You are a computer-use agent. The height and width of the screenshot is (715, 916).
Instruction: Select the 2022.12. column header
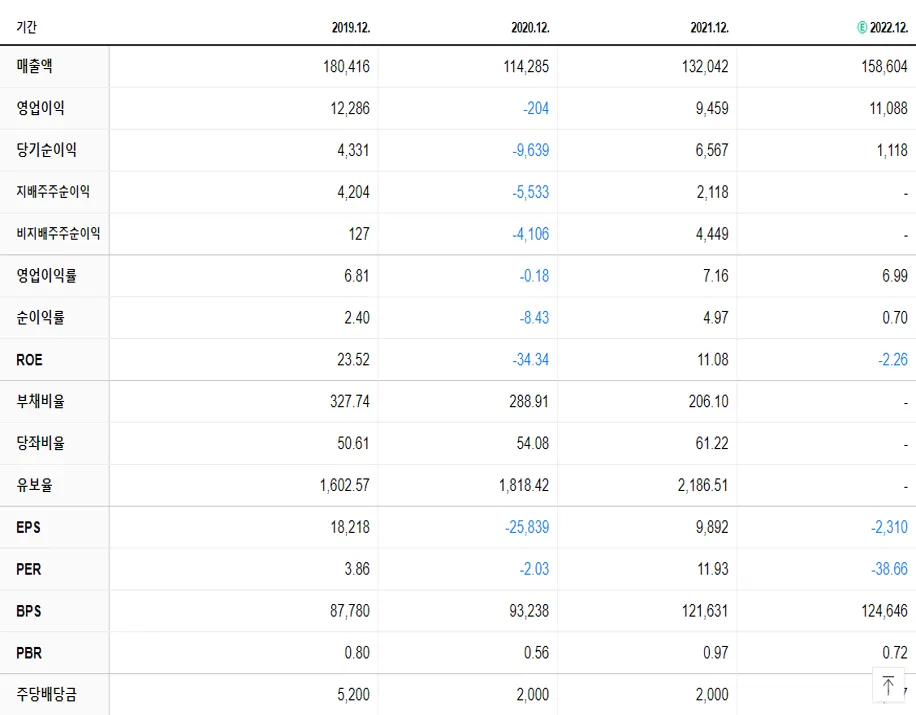tap(889, 27)
